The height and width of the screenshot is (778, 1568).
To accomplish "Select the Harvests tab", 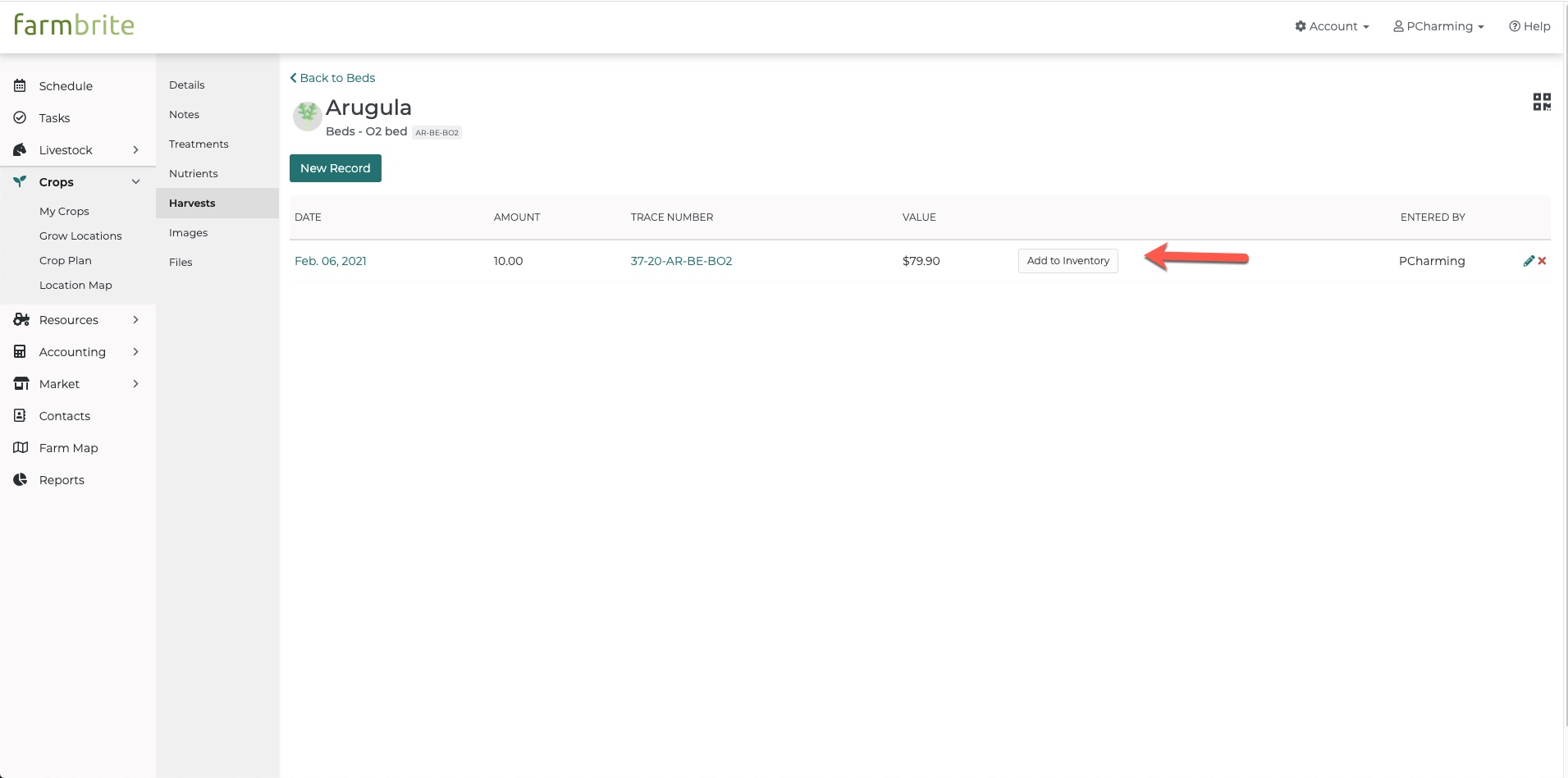I will click(x=217, y=203).
